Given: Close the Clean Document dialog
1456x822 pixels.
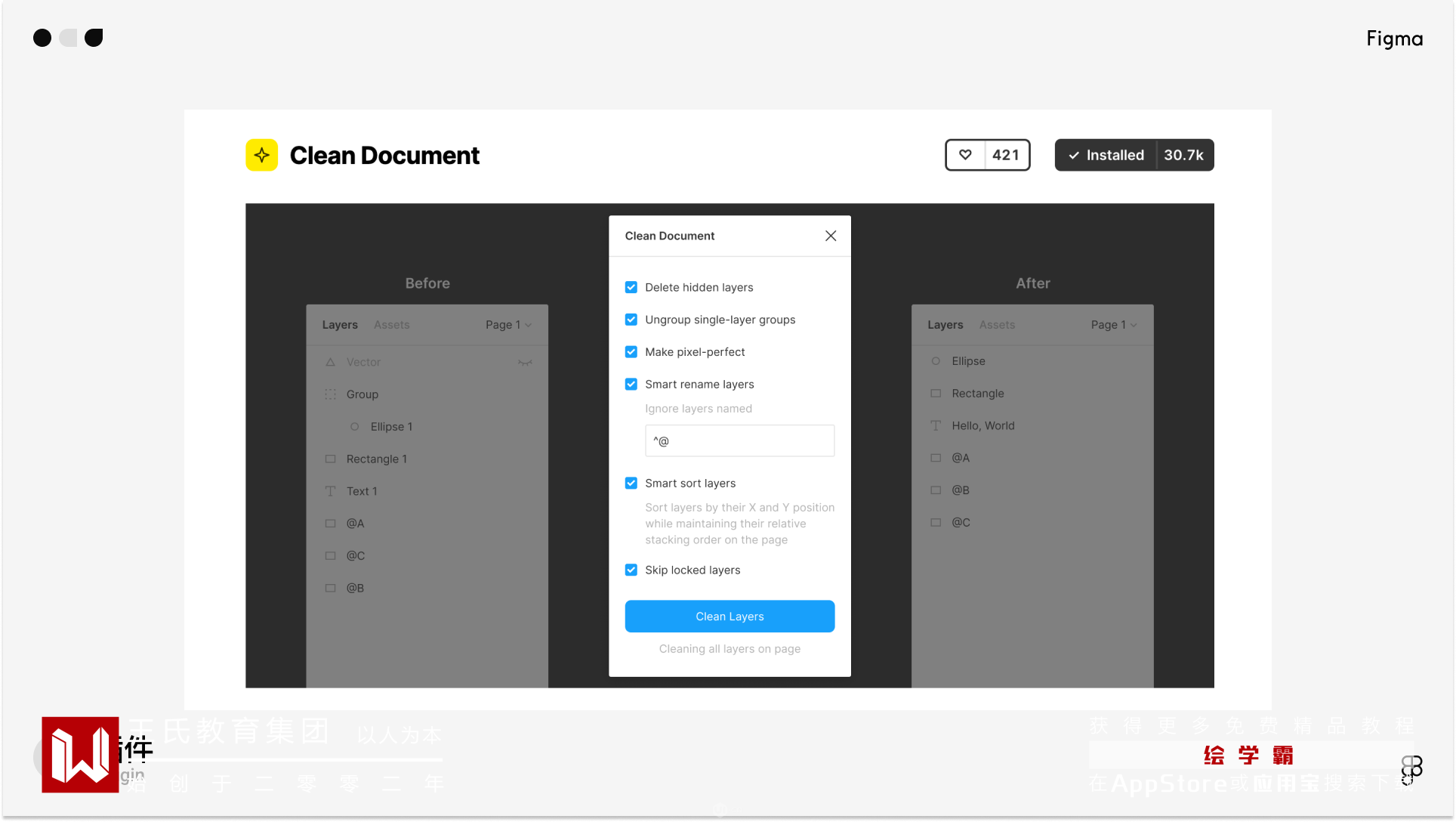Looking at the screenshot, I should (831, 236).
